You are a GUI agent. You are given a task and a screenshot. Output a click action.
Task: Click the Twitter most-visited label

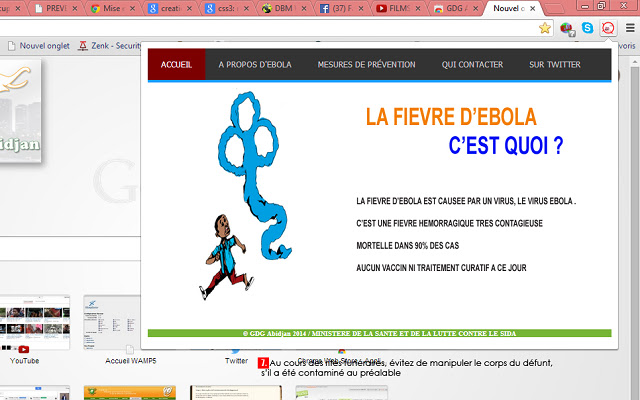click(x=236, y=361)
